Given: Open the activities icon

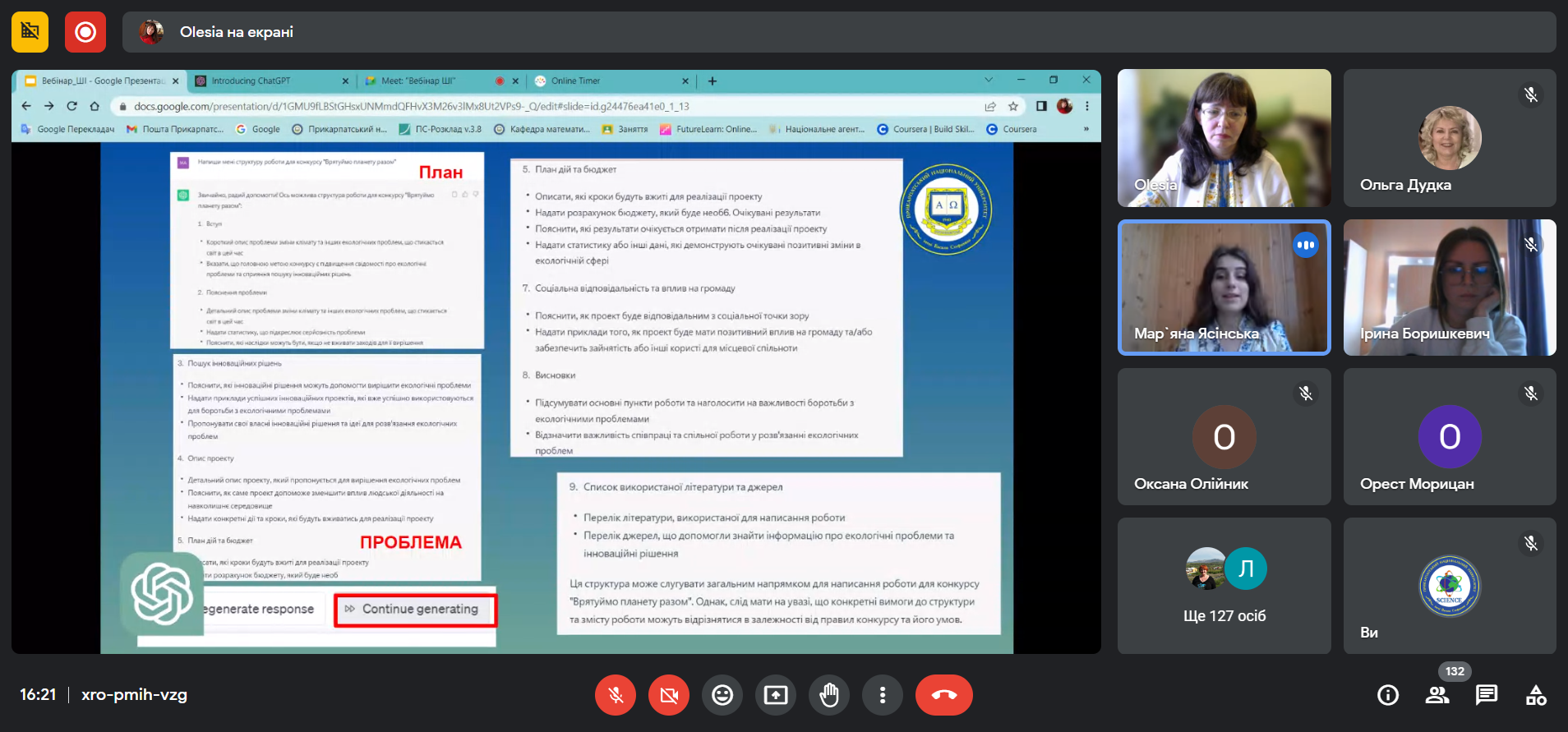Looking at the screenshot, I should coord(1535,695).
